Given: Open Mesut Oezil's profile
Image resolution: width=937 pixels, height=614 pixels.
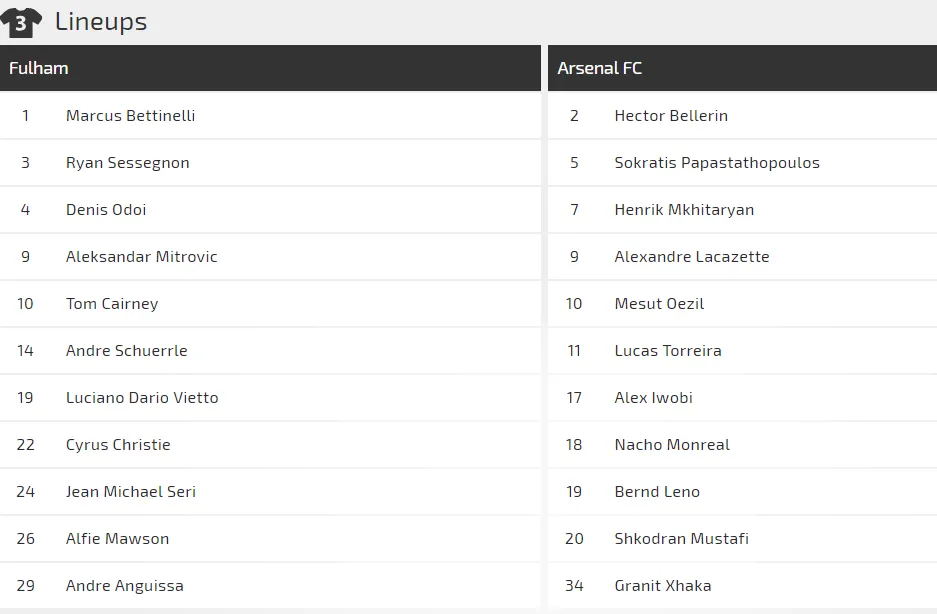Looking at the screenshot, I should pyautogui.click(x=659, y=304).
